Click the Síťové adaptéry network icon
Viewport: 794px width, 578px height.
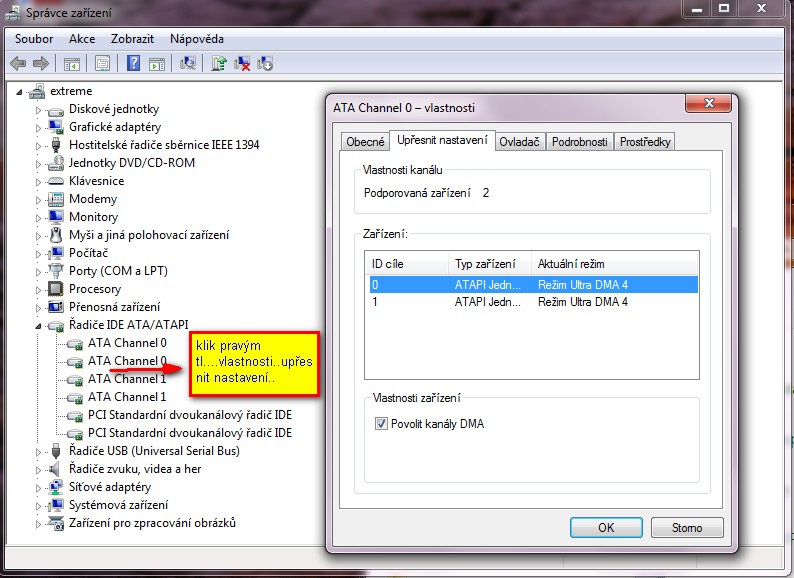click(x=55, y=487)
